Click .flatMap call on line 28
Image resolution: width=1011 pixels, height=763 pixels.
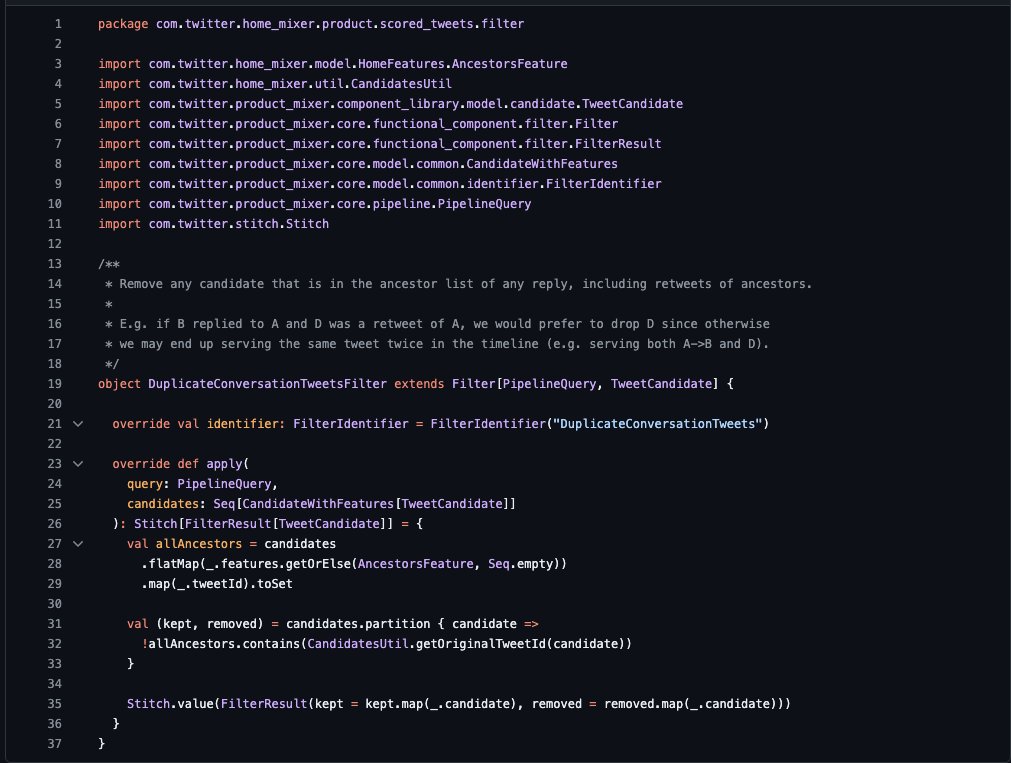(170, 564)
